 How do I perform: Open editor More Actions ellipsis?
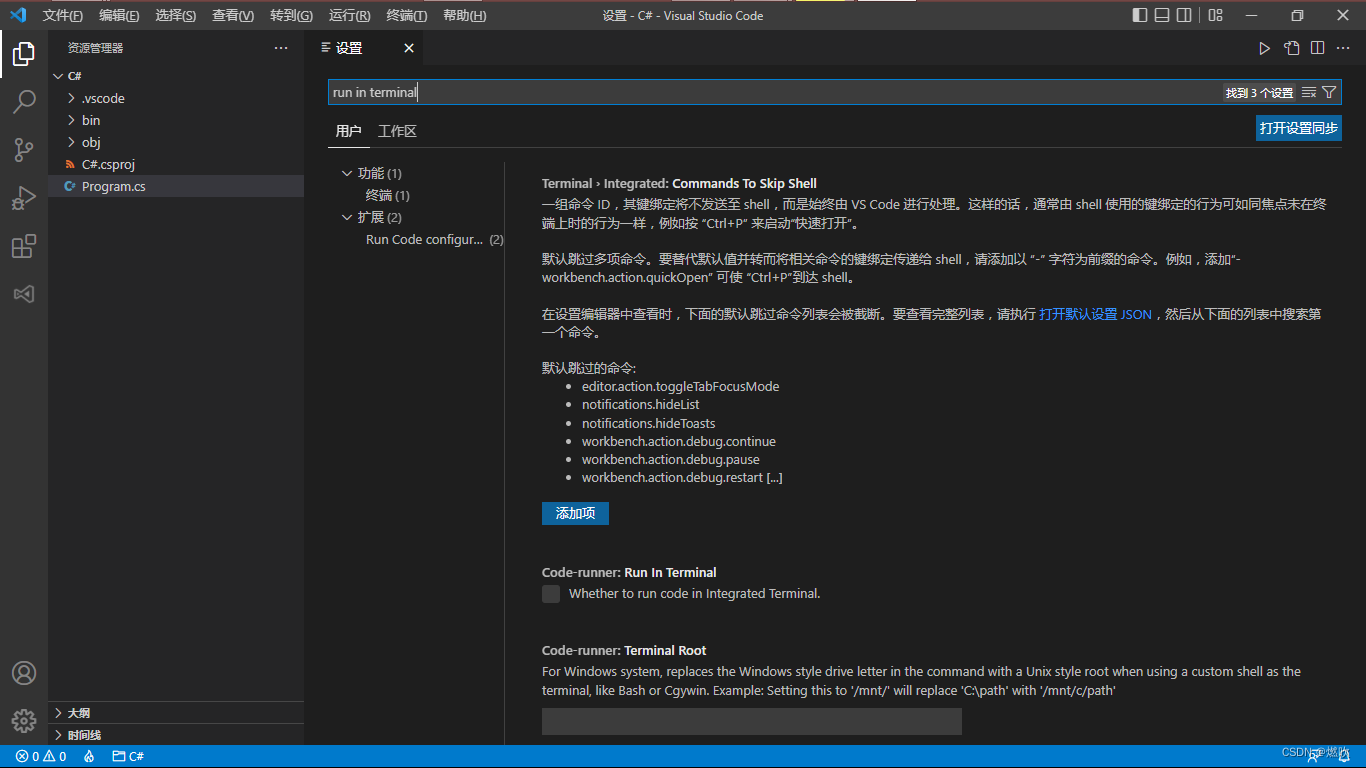click(1344, 48)
